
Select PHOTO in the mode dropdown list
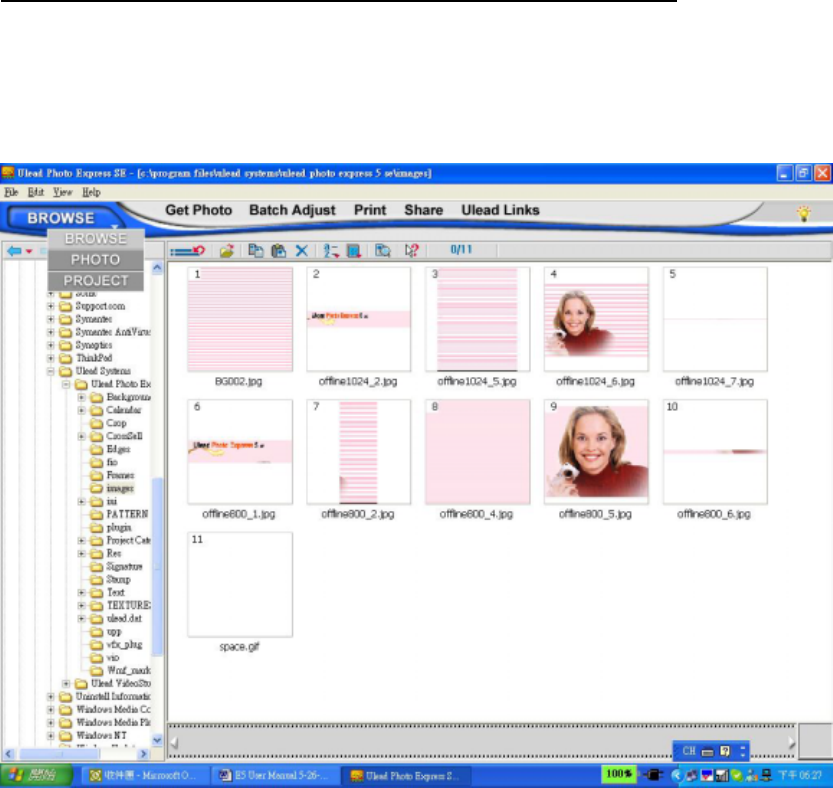96,260
